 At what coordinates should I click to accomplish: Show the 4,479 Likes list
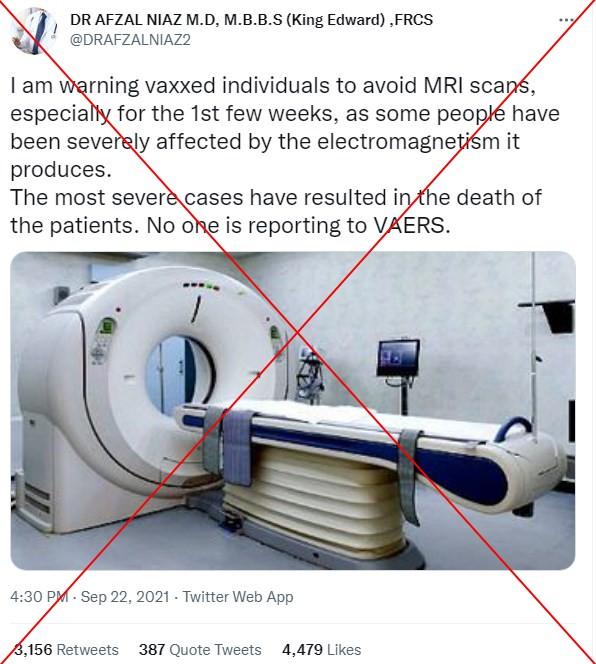322,649
